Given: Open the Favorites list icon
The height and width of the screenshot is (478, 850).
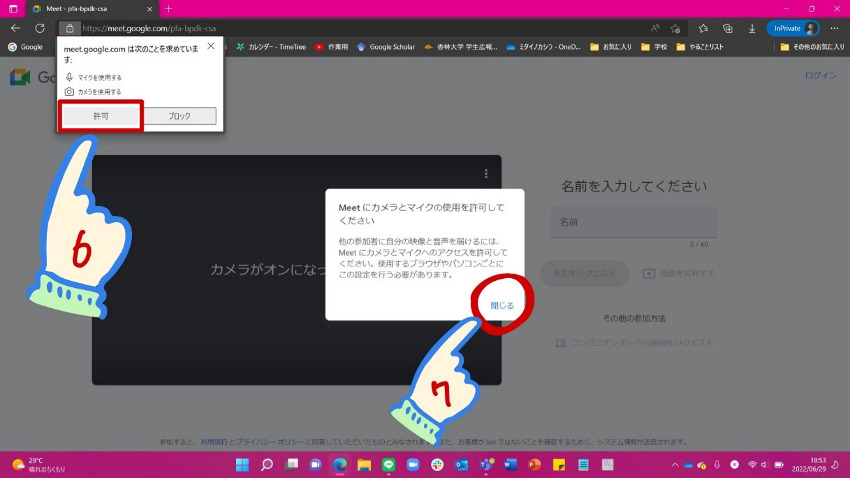Looking at the screenshot, I should point(703,28).
